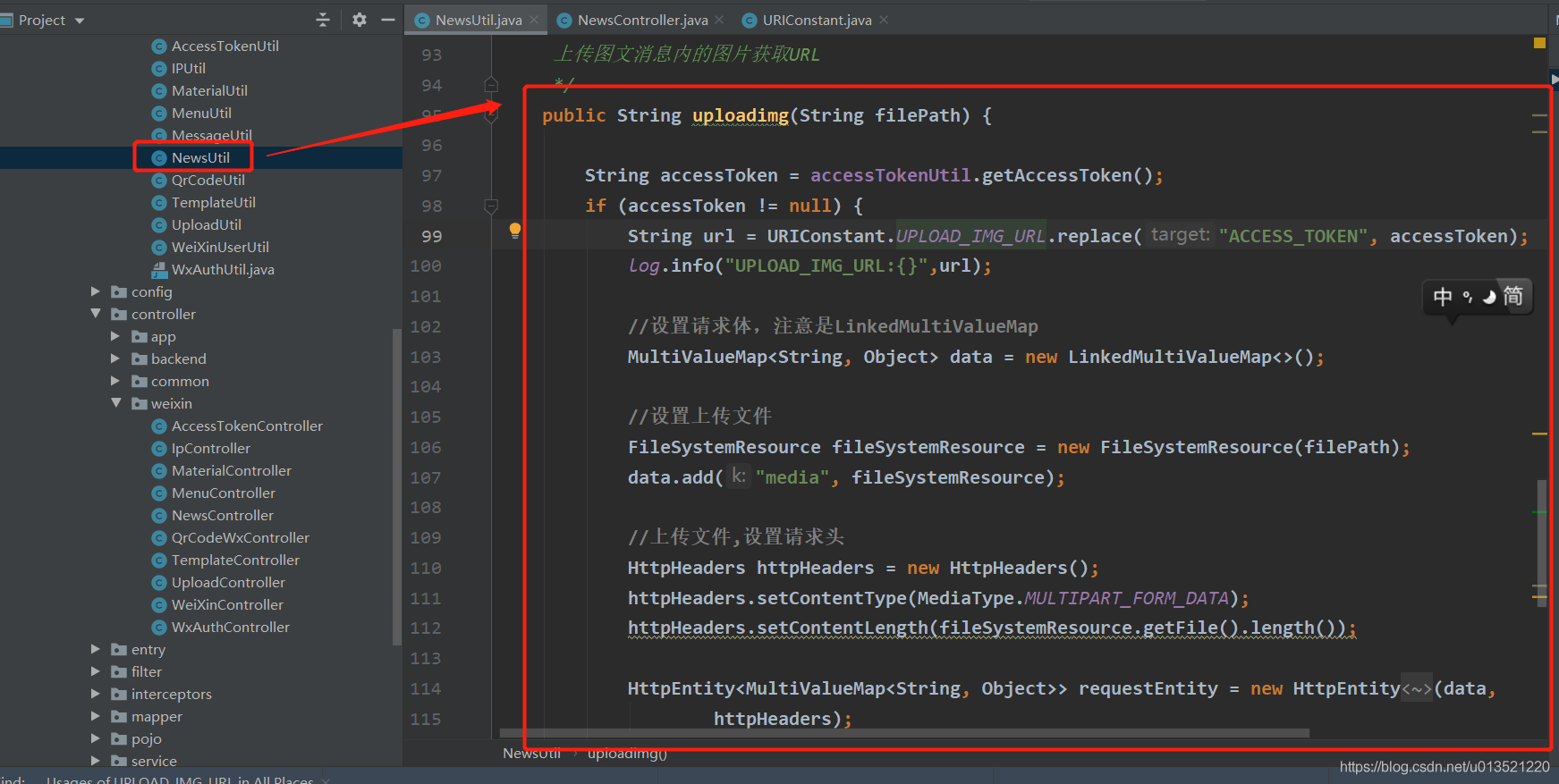This screenshot has height=784, width=1559.
Task: Click the collapse all icon in Project panel
Action: (323, 20)
